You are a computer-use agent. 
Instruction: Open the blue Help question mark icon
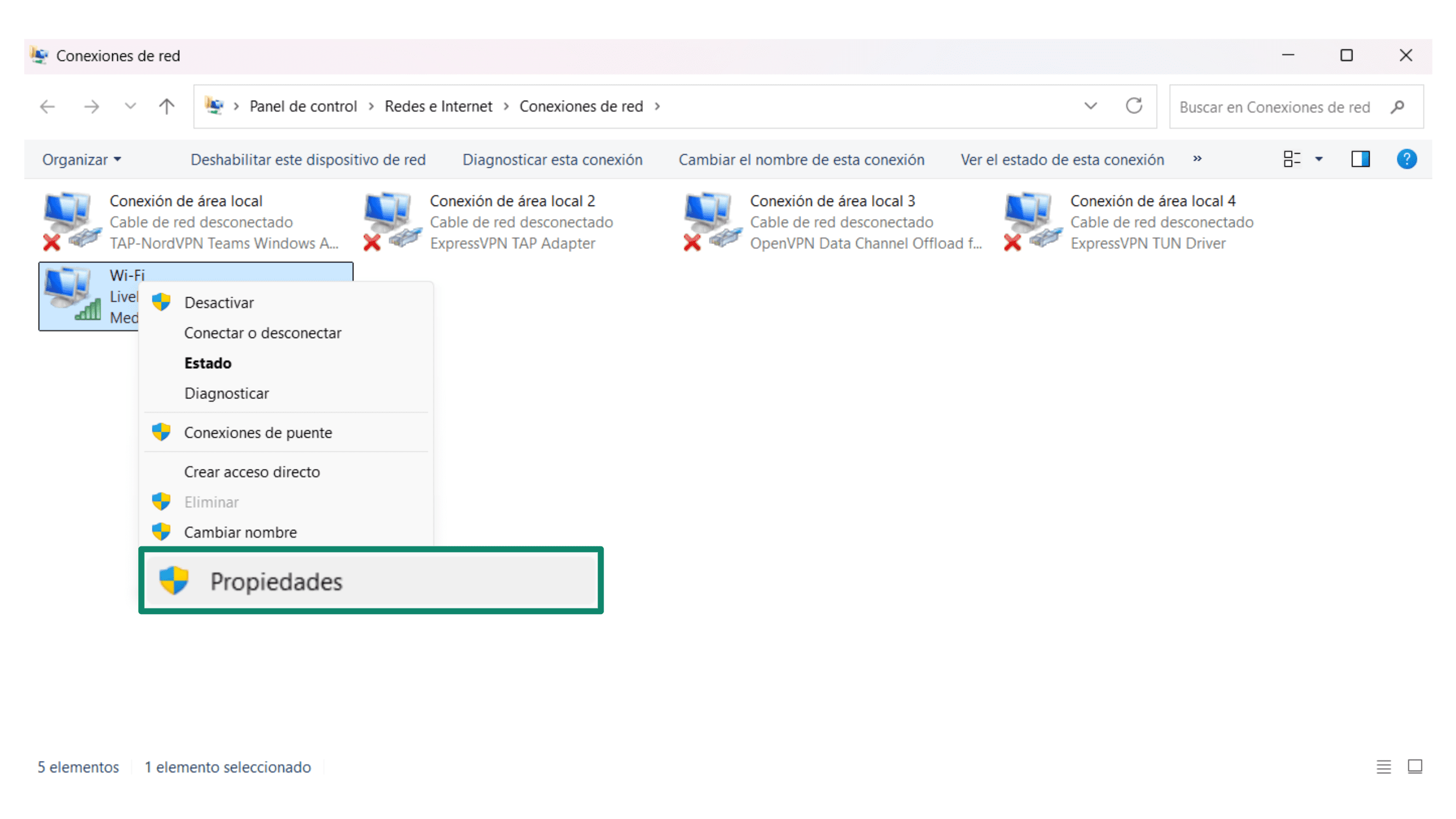(1406, 159)
